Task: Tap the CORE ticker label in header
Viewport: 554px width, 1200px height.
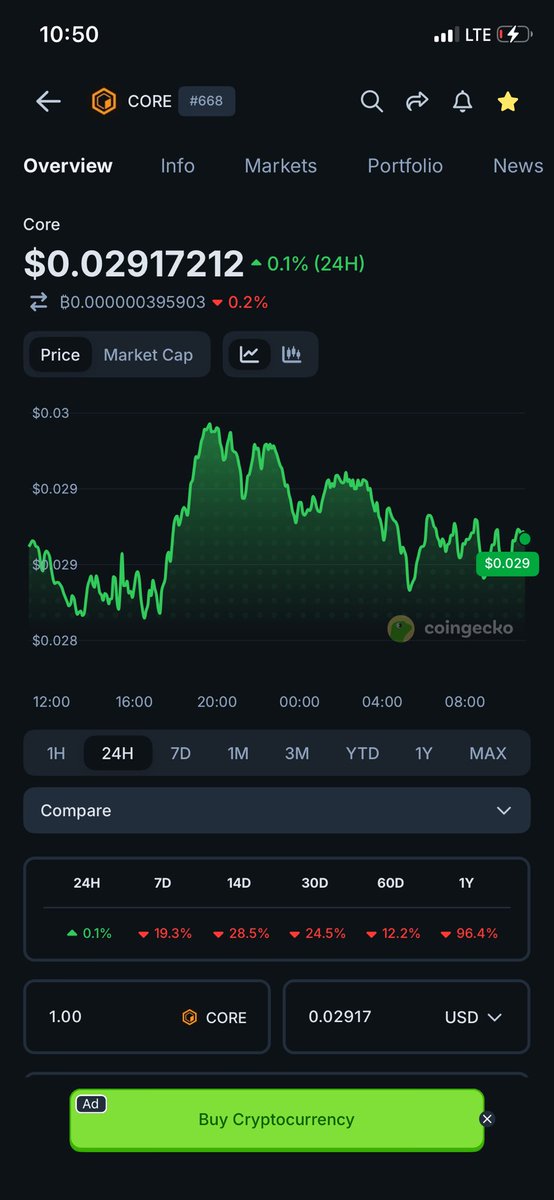Action: click(x=150, y=102)
